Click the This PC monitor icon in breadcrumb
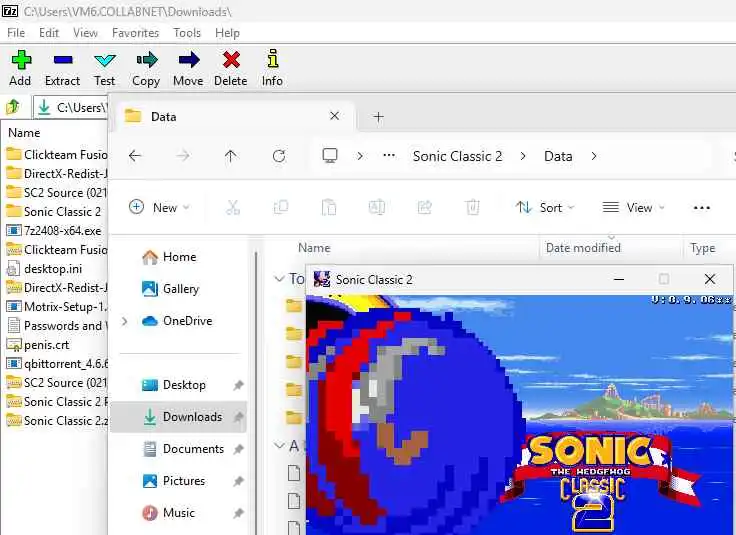The width and height of the screenshot is (736, 535). [x=330, y=156]
